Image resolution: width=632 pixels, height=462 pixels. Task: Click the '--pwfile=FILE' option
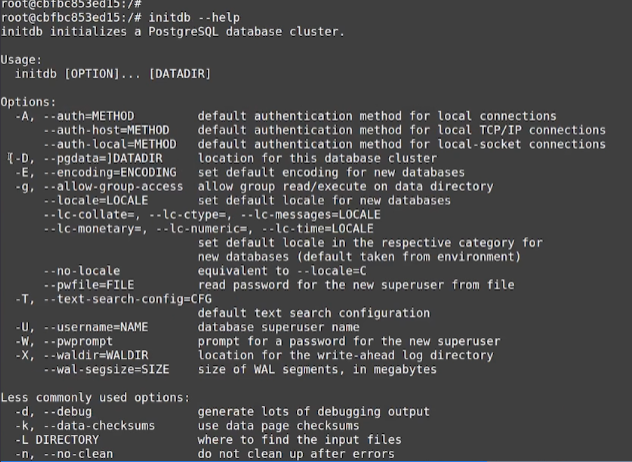coord(89,285)
